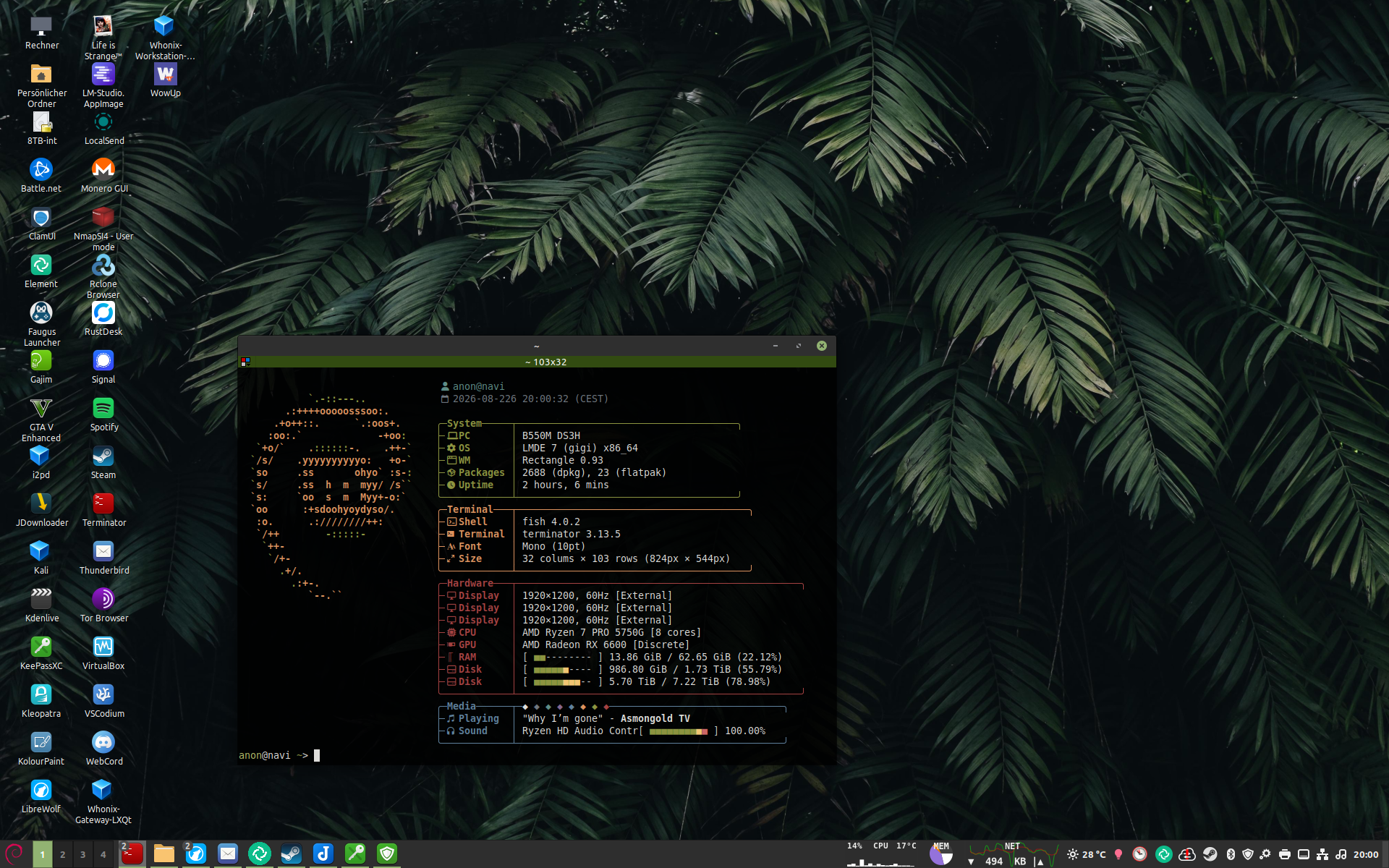Screen dimensions: 1389x868
Task: Click the terminal prompt input line
Action: tap(537, 755)
